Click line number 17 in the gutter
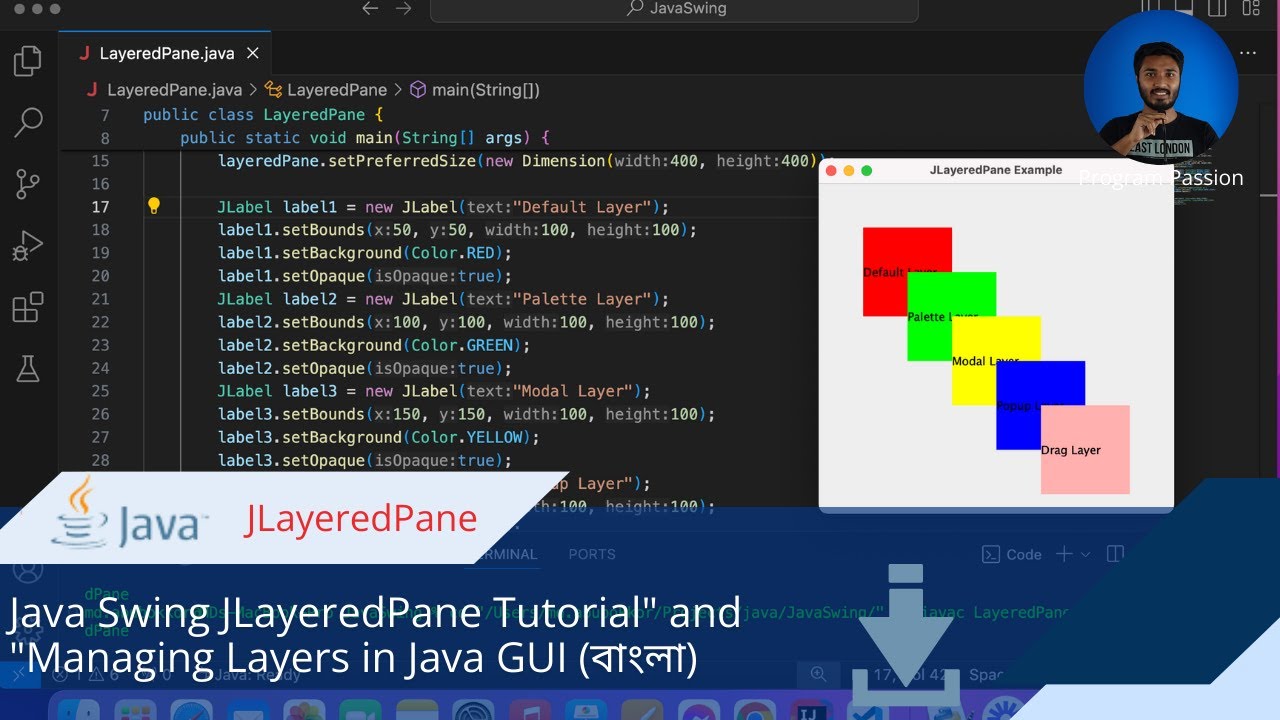 tap(100, 207)
